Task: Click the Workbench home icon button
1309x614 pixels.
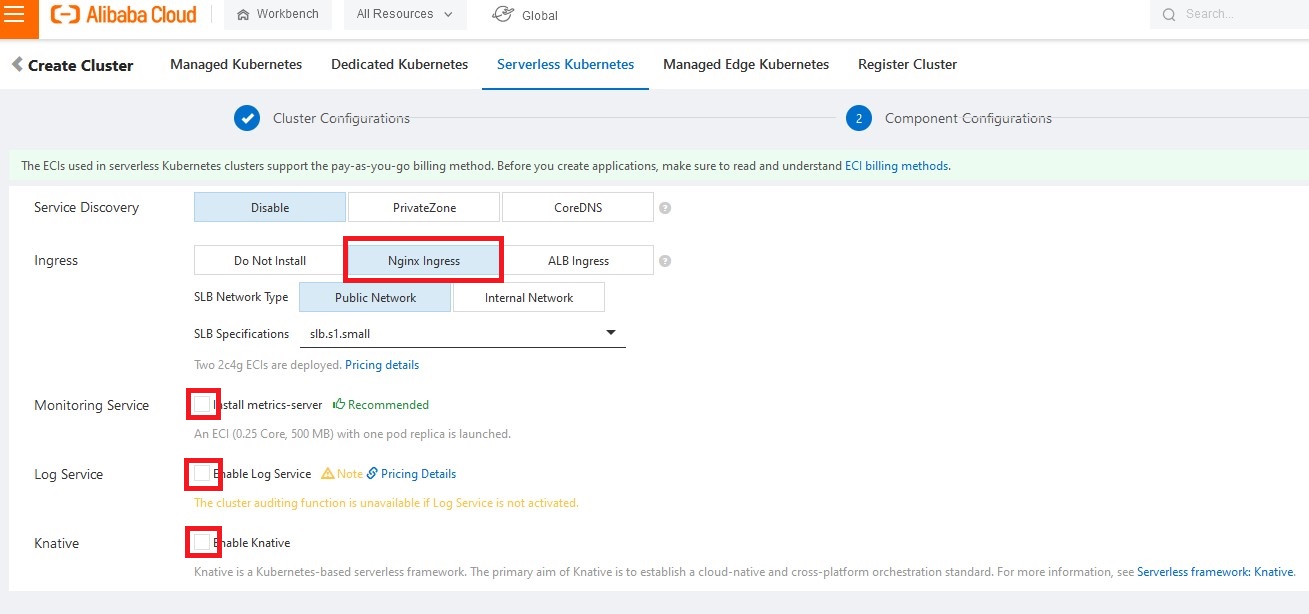Action: click(x=243, y=15)
